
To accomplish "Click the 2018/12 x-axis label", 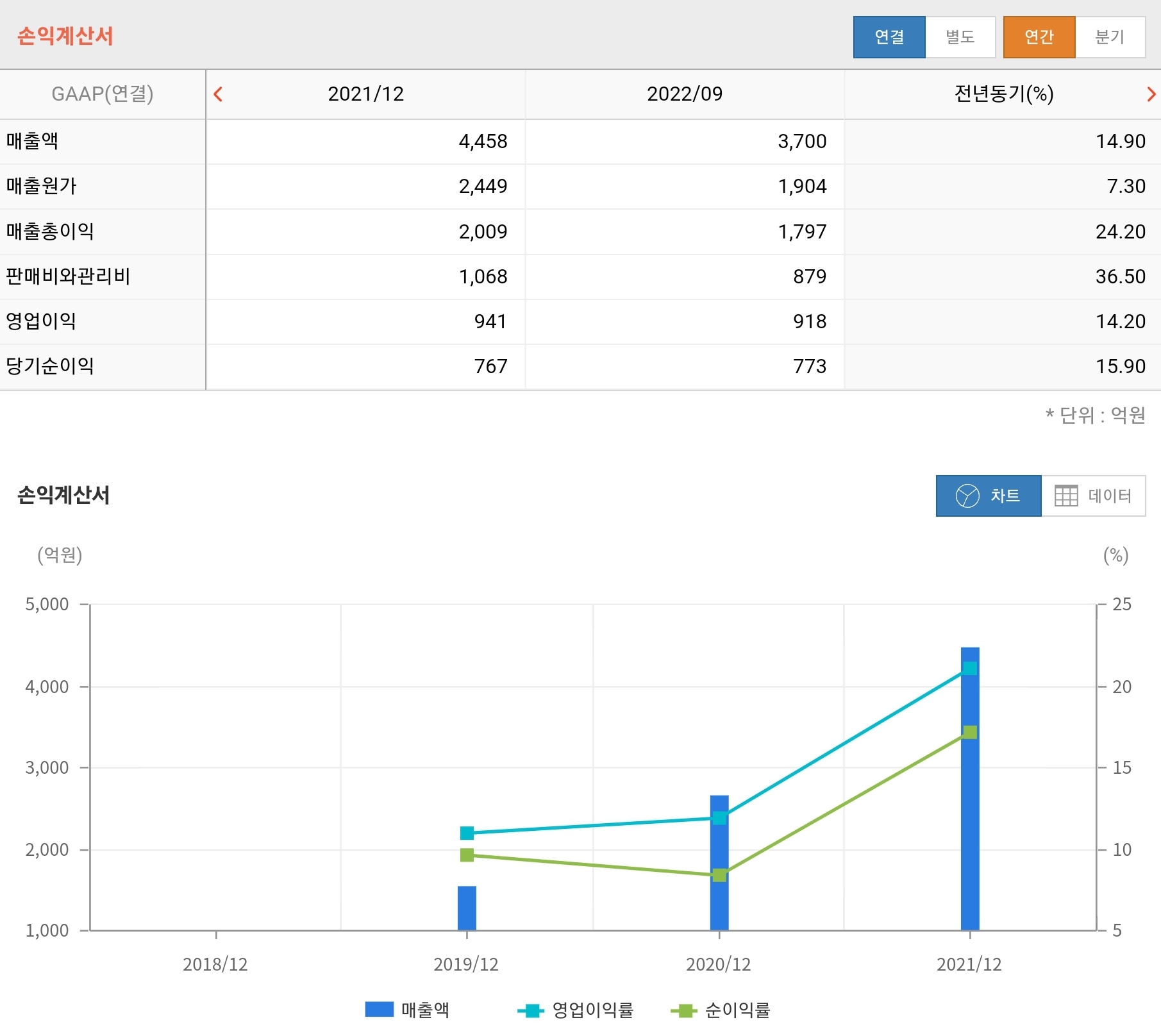I will point(215,964).
